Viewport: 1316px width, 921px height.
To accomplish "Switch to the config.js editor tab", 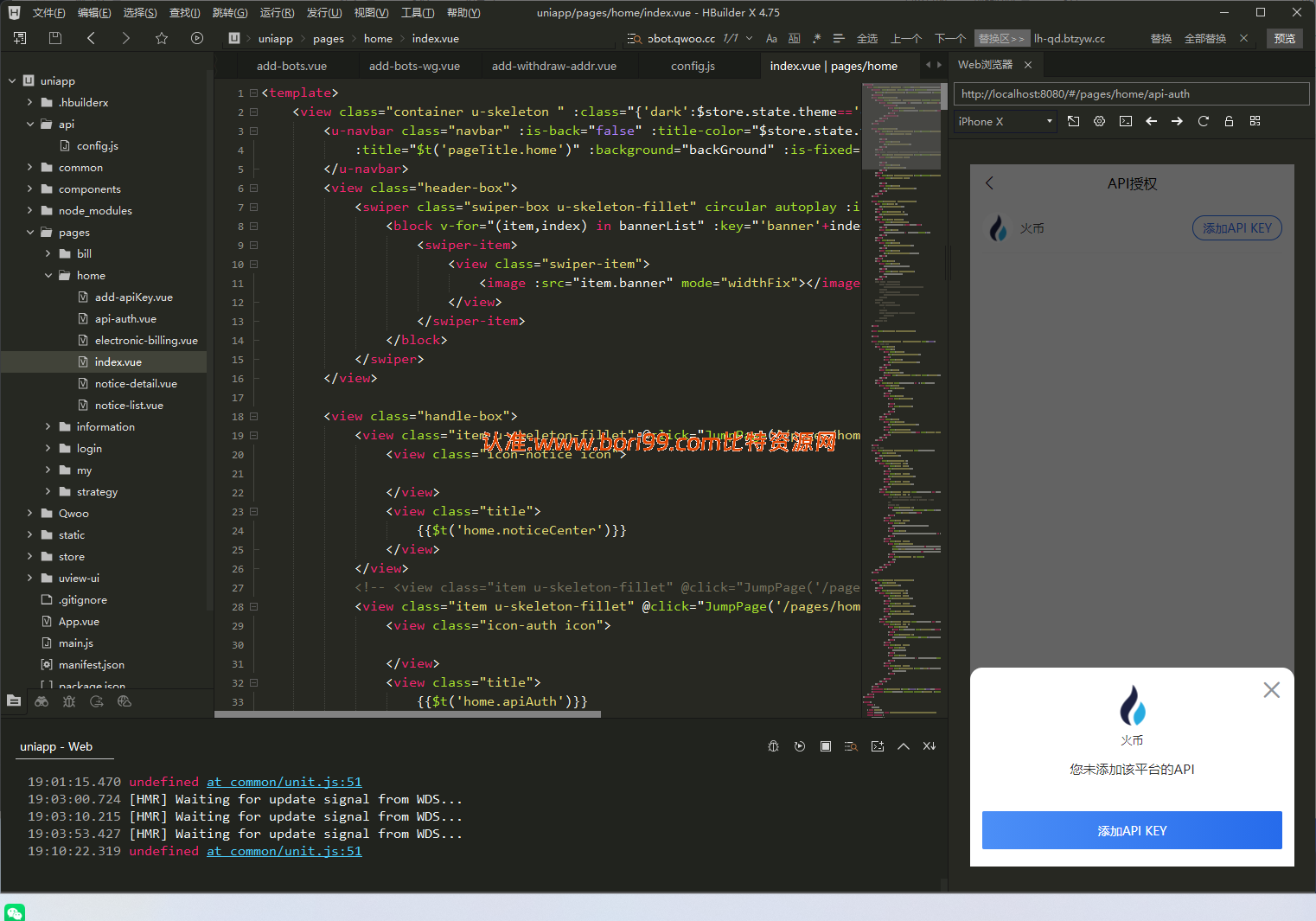I will pyautogui.click(x=693, y=66).
